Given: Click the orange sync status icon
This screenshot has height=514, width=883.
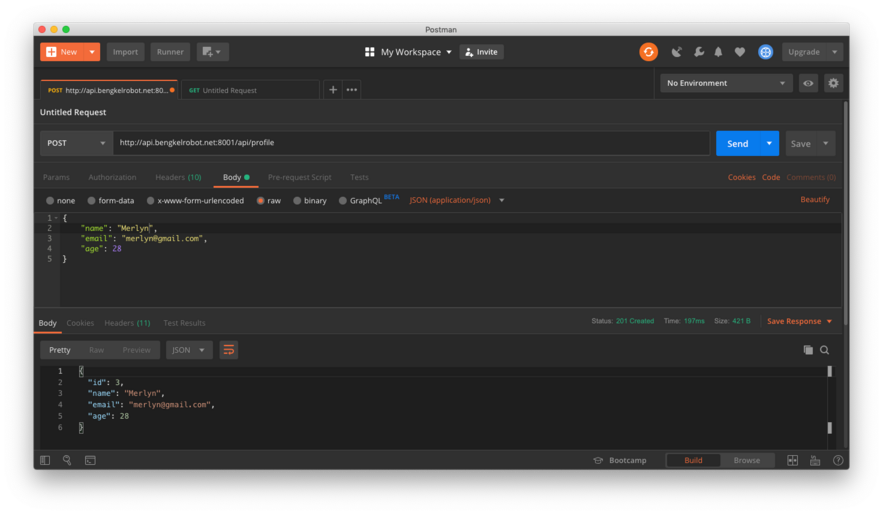Looking at the screenshot, I should 648,52.
